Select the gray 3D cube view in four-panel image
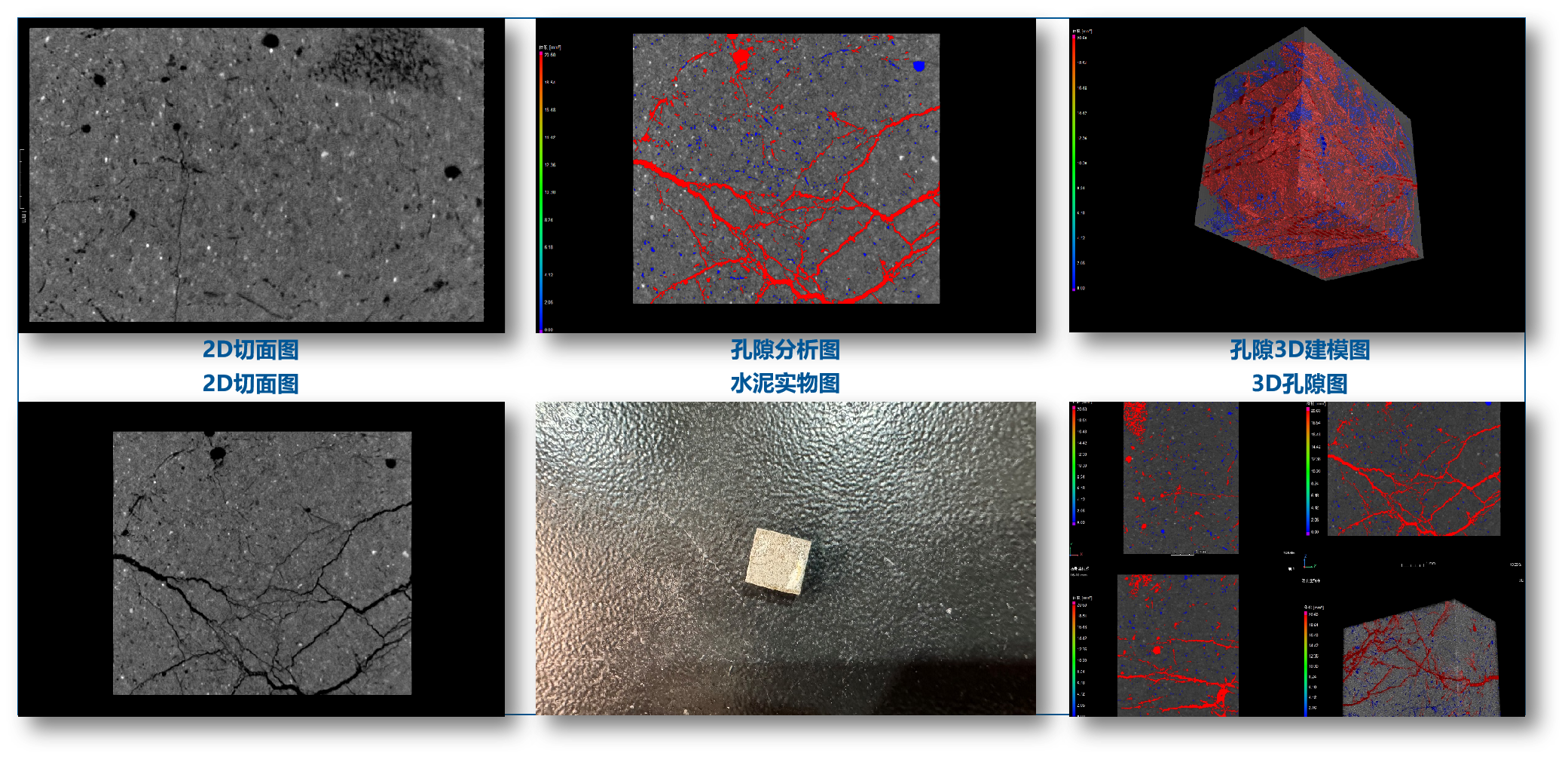 click(1420, 658)
